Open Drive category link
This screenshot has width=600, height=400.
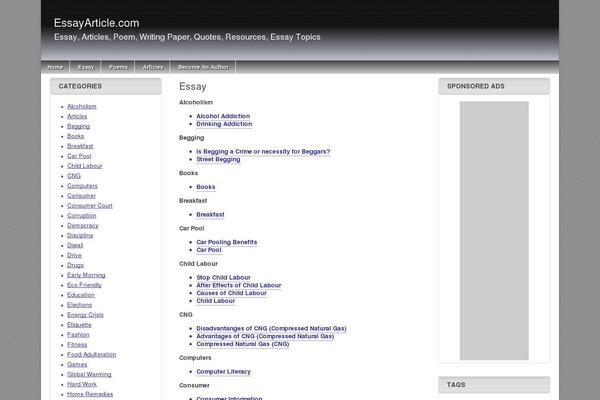click(x=74, y=256)
